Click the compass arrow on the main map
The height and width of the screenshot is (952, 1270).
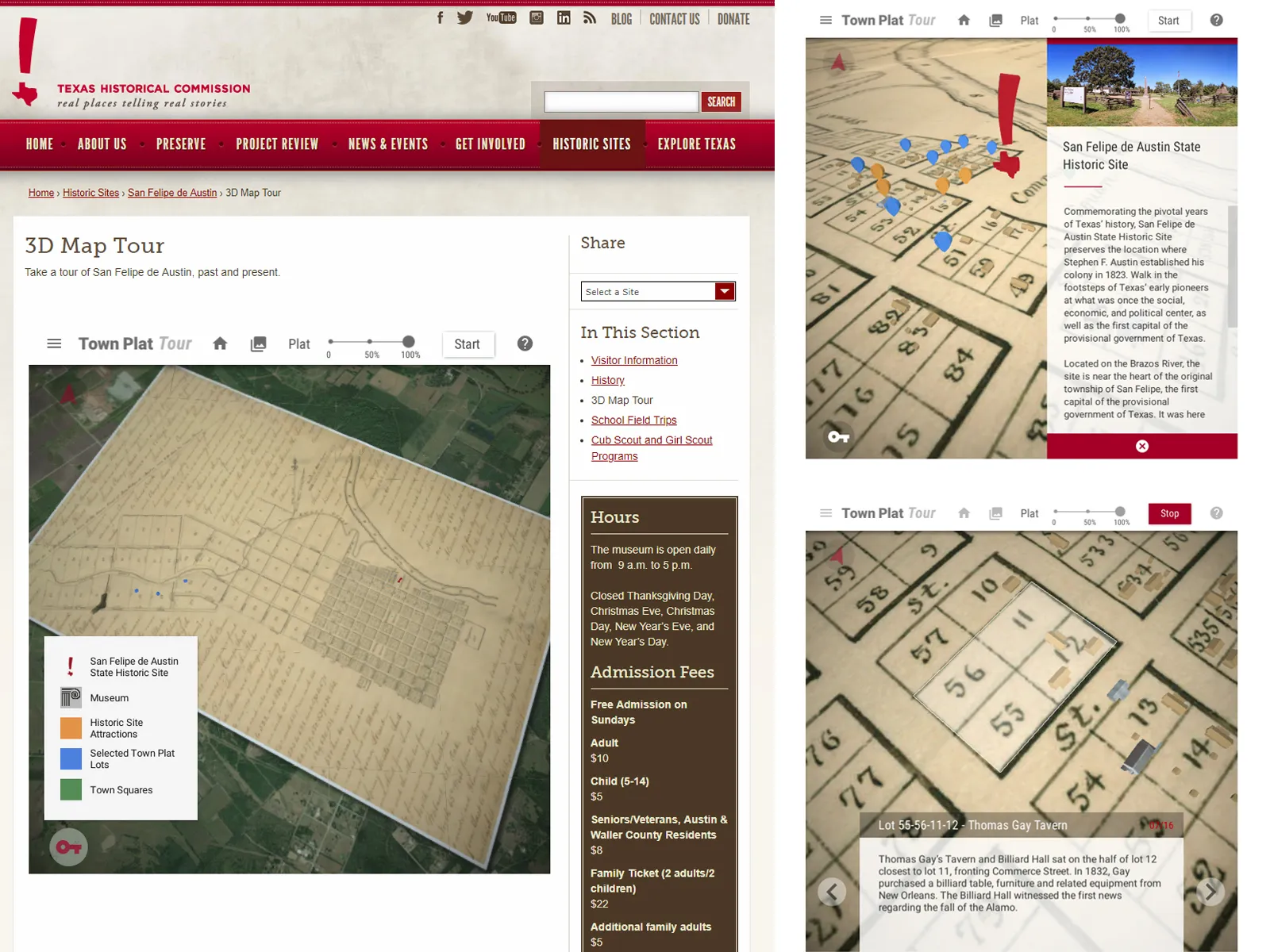[68, 393]
